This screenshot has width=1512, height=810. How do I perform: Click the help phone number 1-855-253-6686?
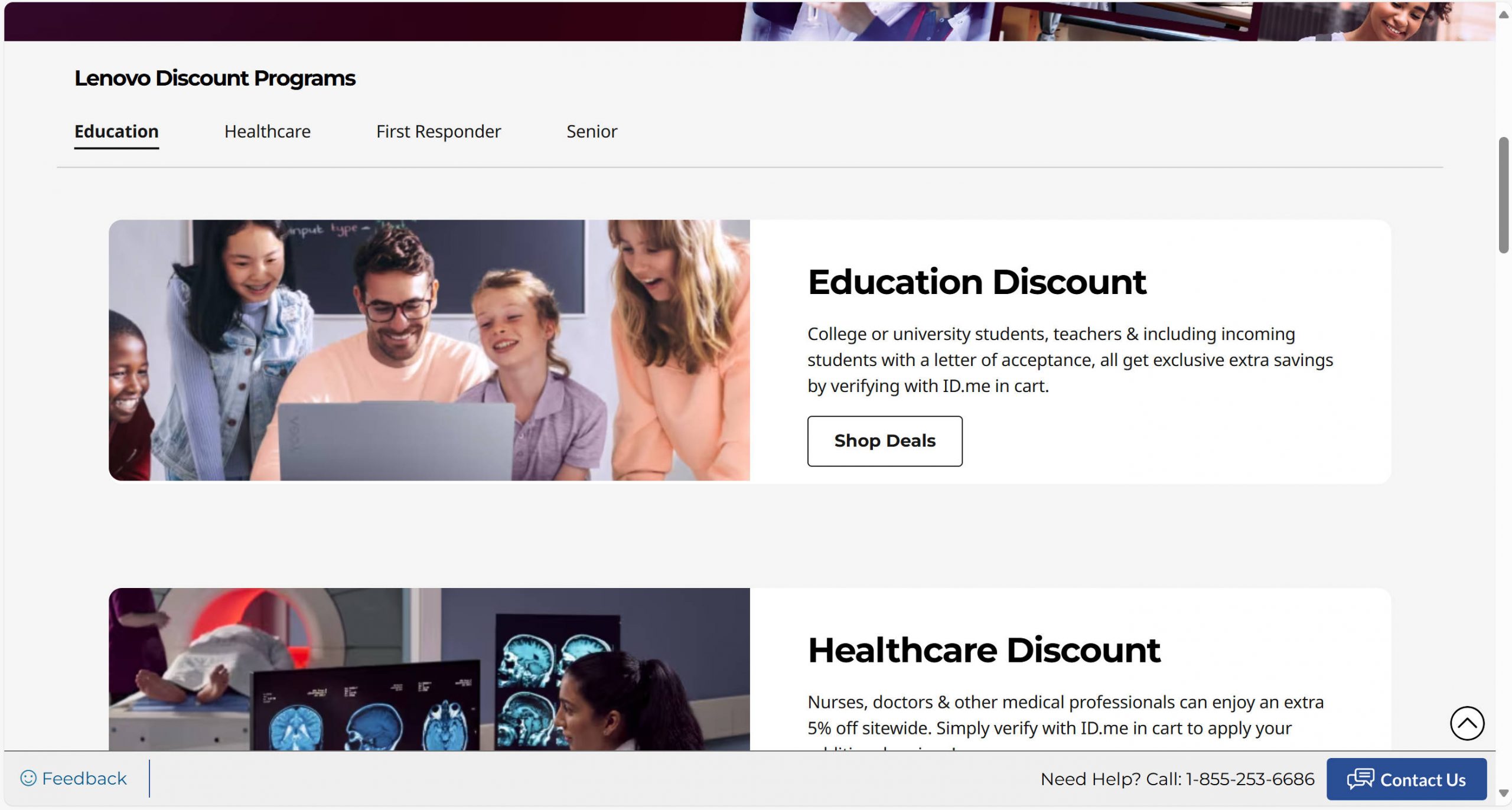point(1250,779)
